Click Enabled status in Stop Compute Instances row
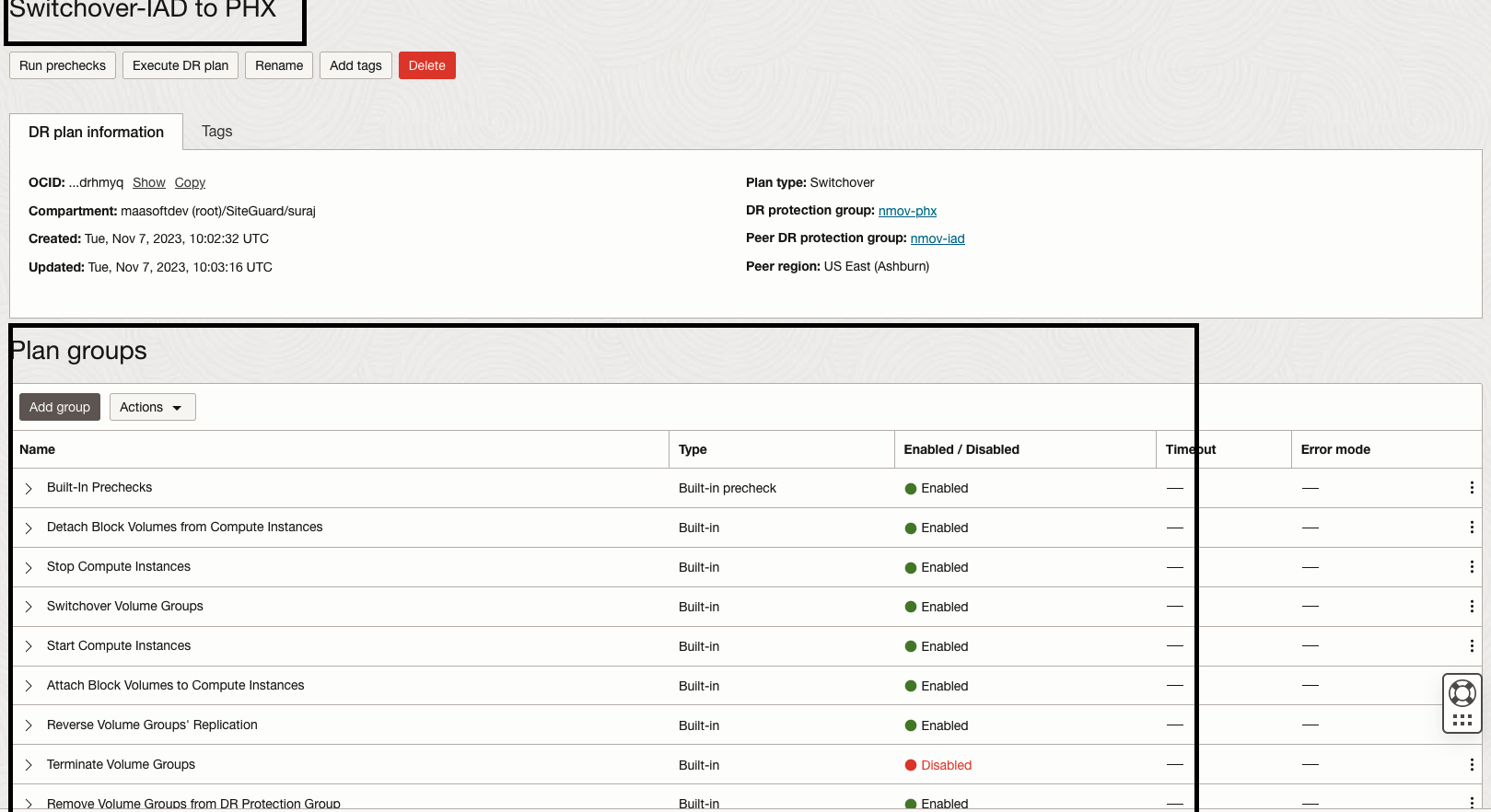 [x=945, y=568]
